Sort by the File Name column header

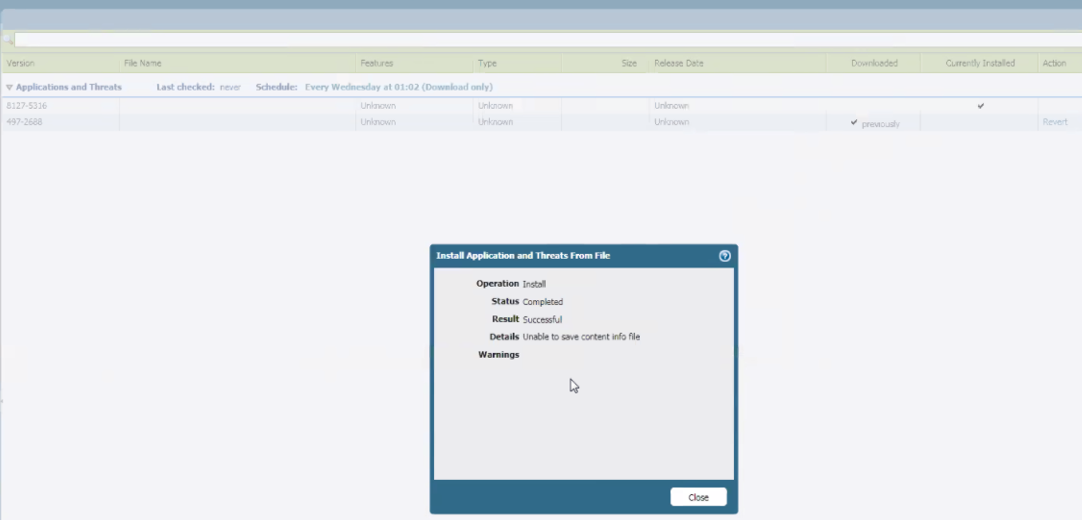[x=143, y=63]
